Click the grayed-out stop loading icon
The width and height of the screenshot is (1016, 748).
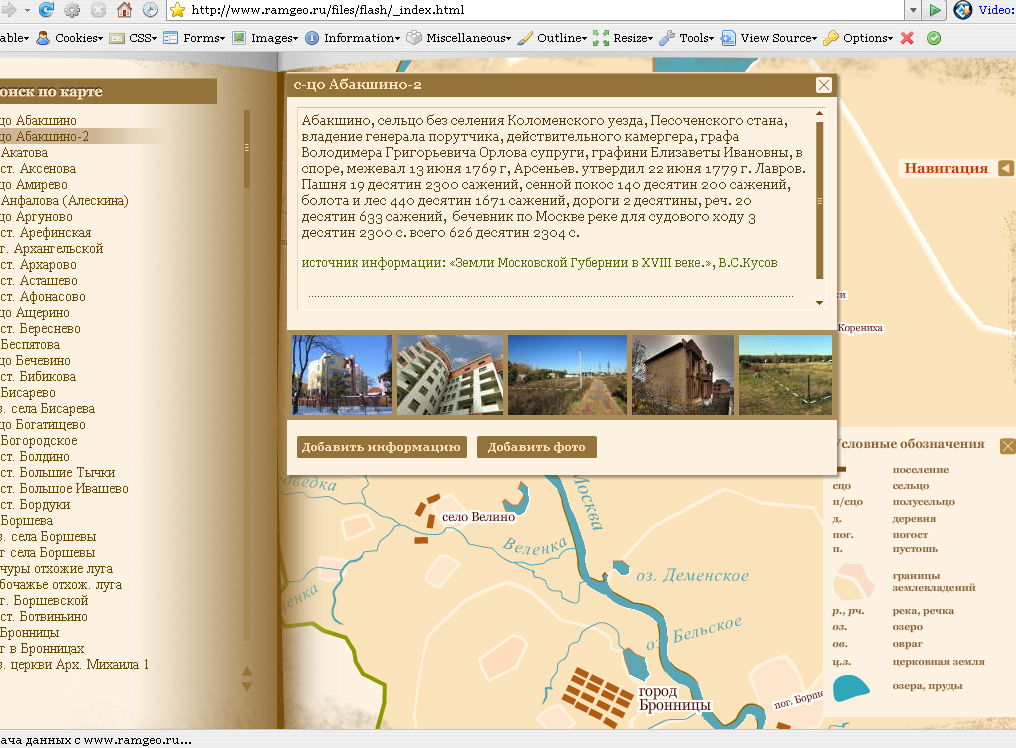[98, 10]
